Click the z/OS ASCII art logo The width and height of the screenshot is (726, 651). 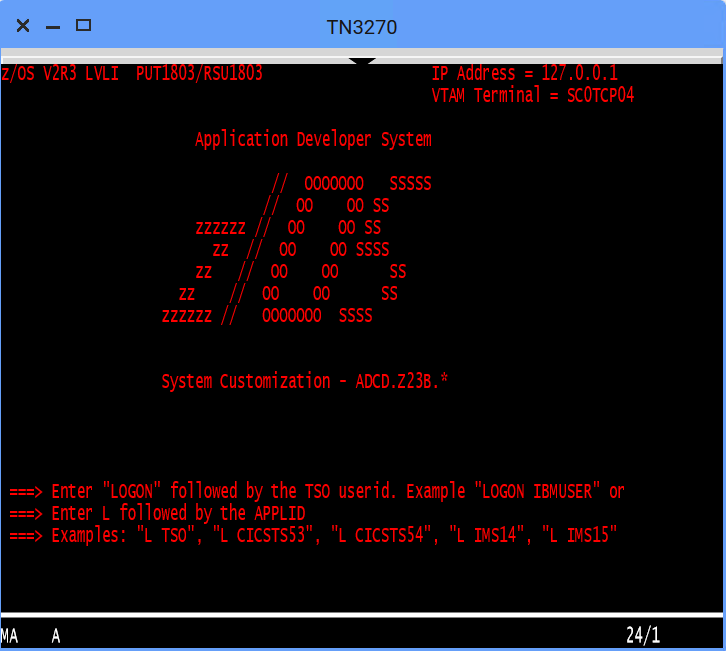click(296, 249)
